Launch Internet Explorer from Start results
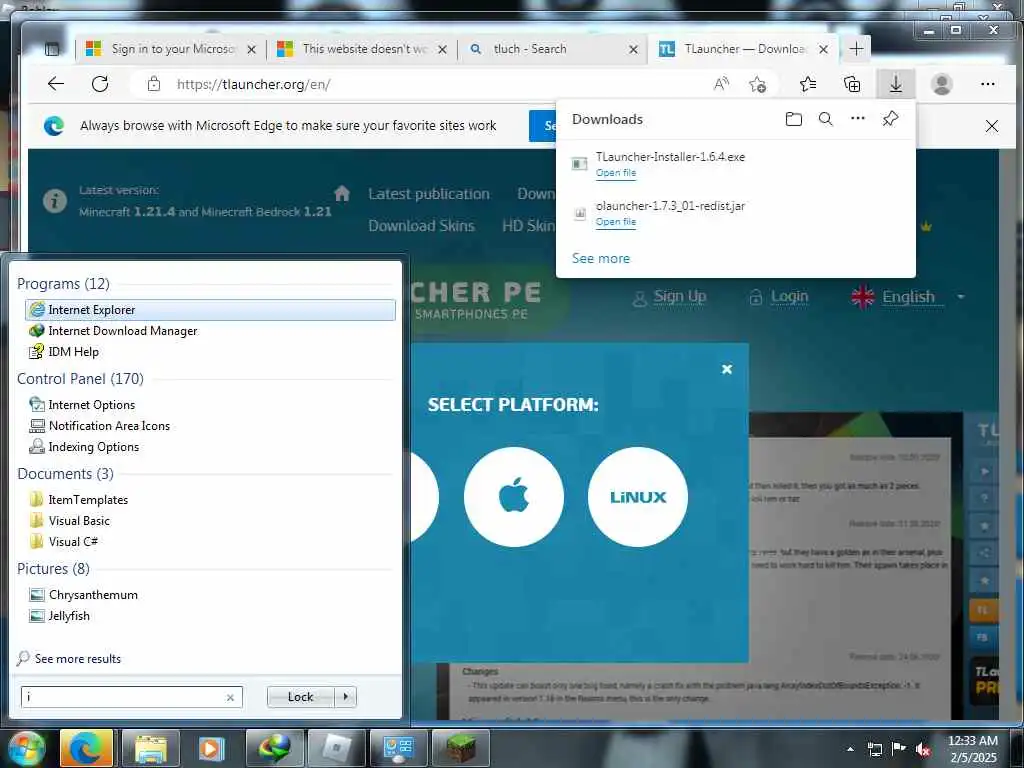The height and width of the screenshot is (768, 1024). pos(210,310)
